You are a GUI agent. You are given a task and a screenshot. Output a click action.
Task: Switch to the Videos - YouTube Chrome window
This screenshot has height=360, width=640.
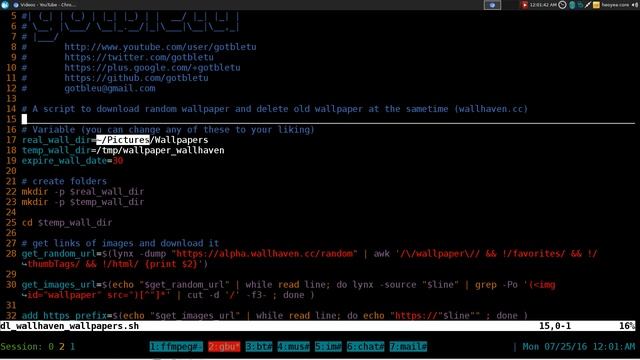(44, 5)
